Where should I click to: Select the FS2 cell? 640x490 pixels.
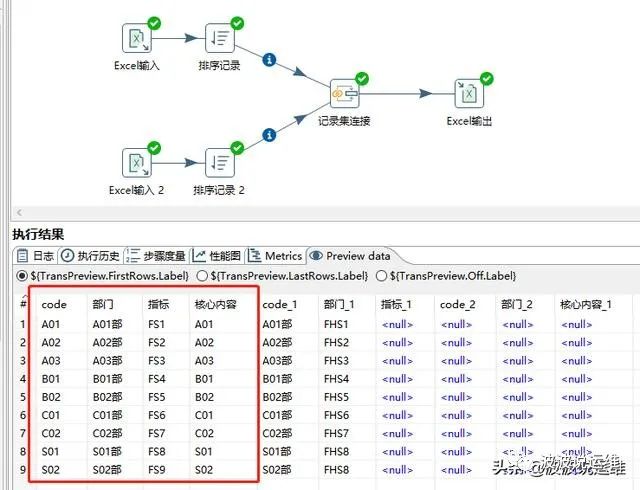click(x=156, y=342)
